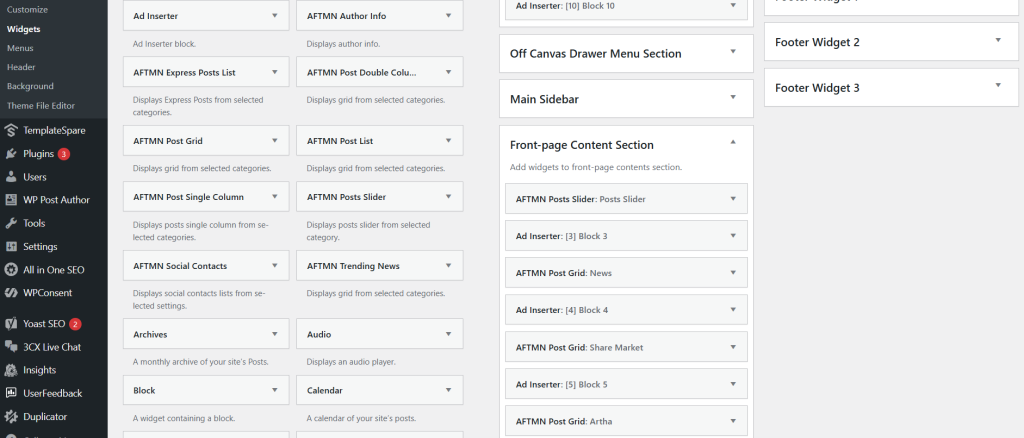Click the Insights icon in the sidebar
This screenshot has height=438, width=1024.
click(11, 370)
